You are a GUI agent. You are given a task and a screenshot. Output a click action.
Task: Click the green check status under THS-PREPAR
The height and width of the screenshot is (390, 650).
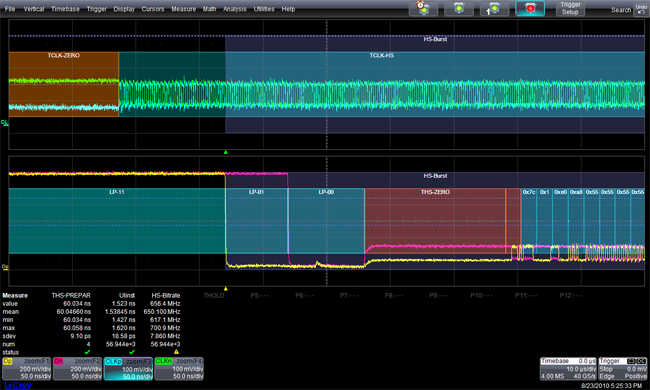87,352
